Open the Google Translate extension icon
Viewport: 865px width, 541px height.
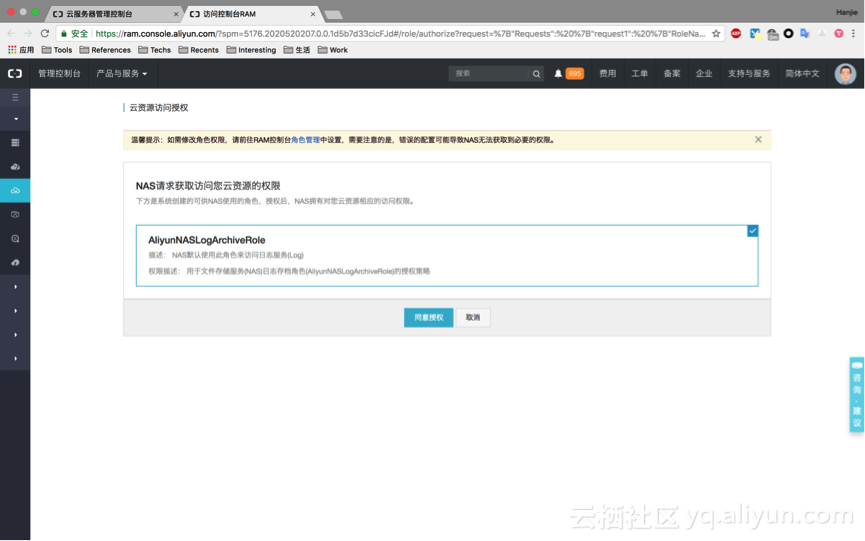(x=805, y=34)
